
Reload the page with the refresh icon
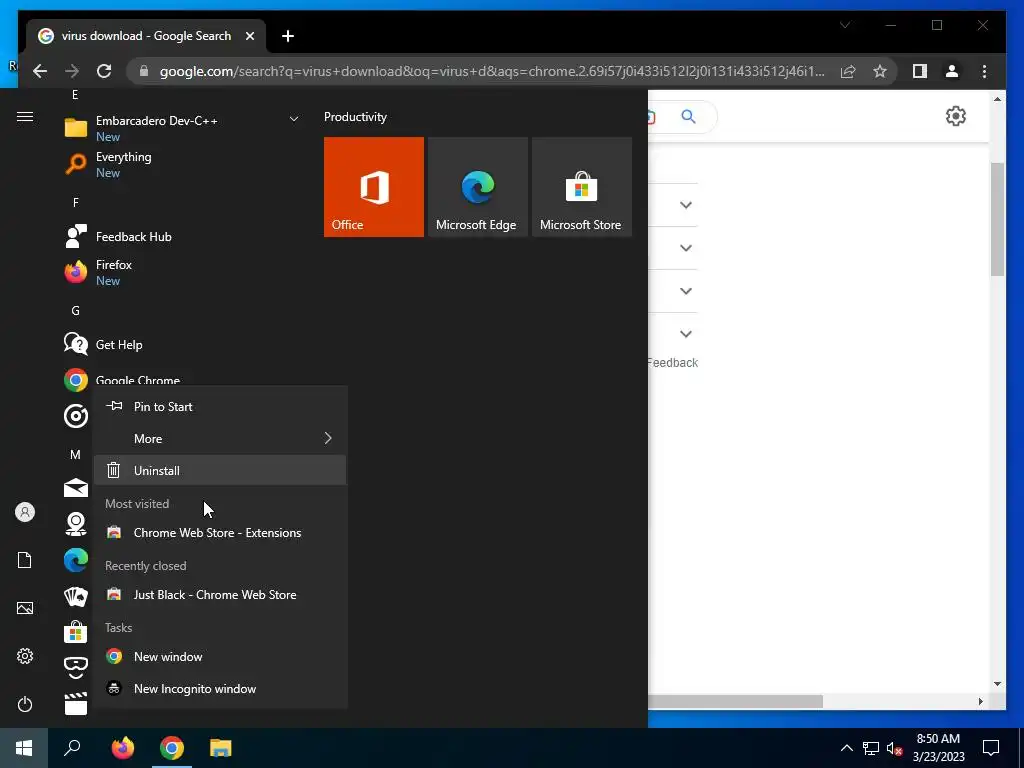[x=104, y=71]
